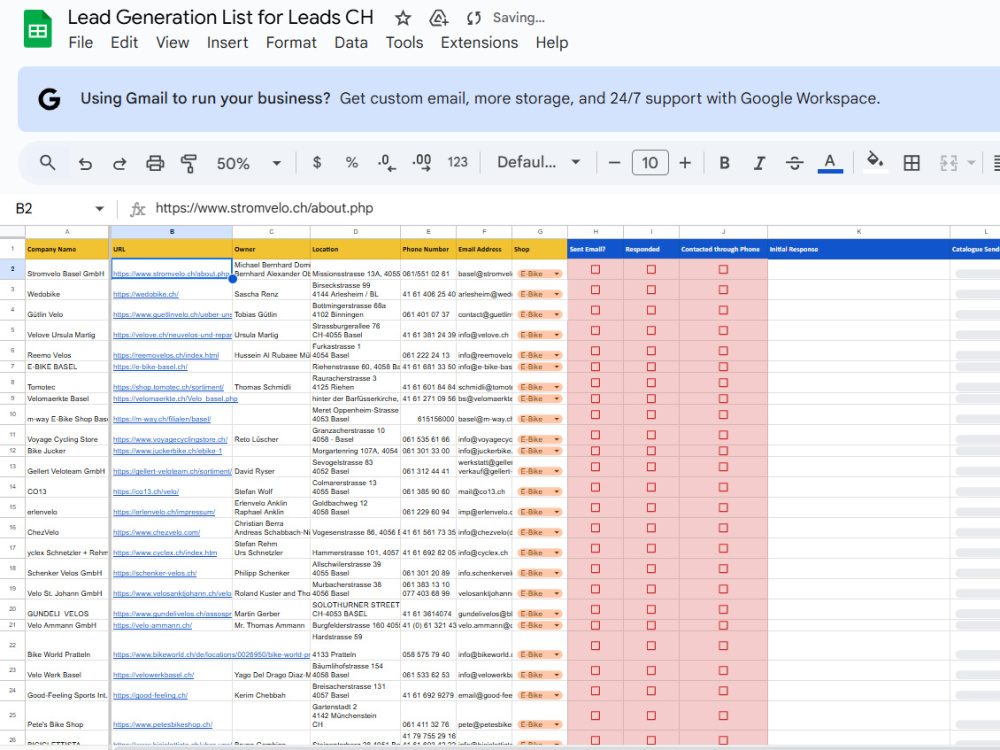Activate the paint format tool
Image resolution: width=1000 pixels, height=750 pixels.
pos(189,163)
